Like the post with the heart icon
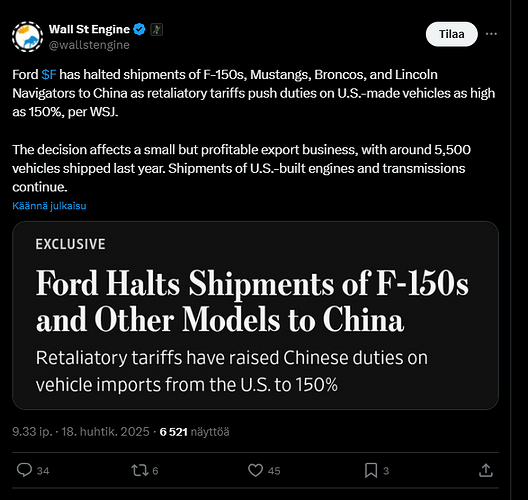Viewport: 528px width, 500px height. tap(255, 470)
